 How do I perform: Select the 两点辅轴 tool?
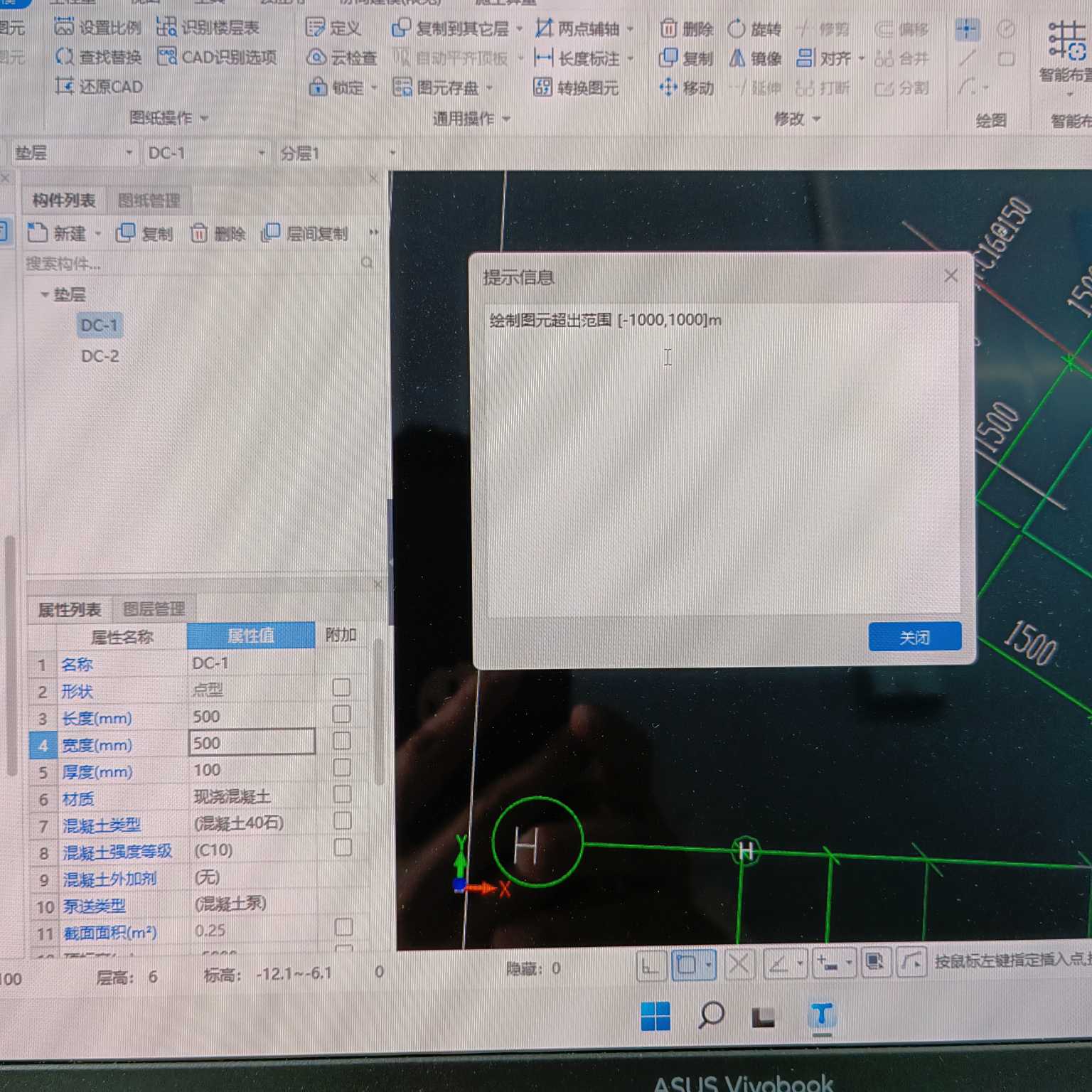[x=583, y=28]
